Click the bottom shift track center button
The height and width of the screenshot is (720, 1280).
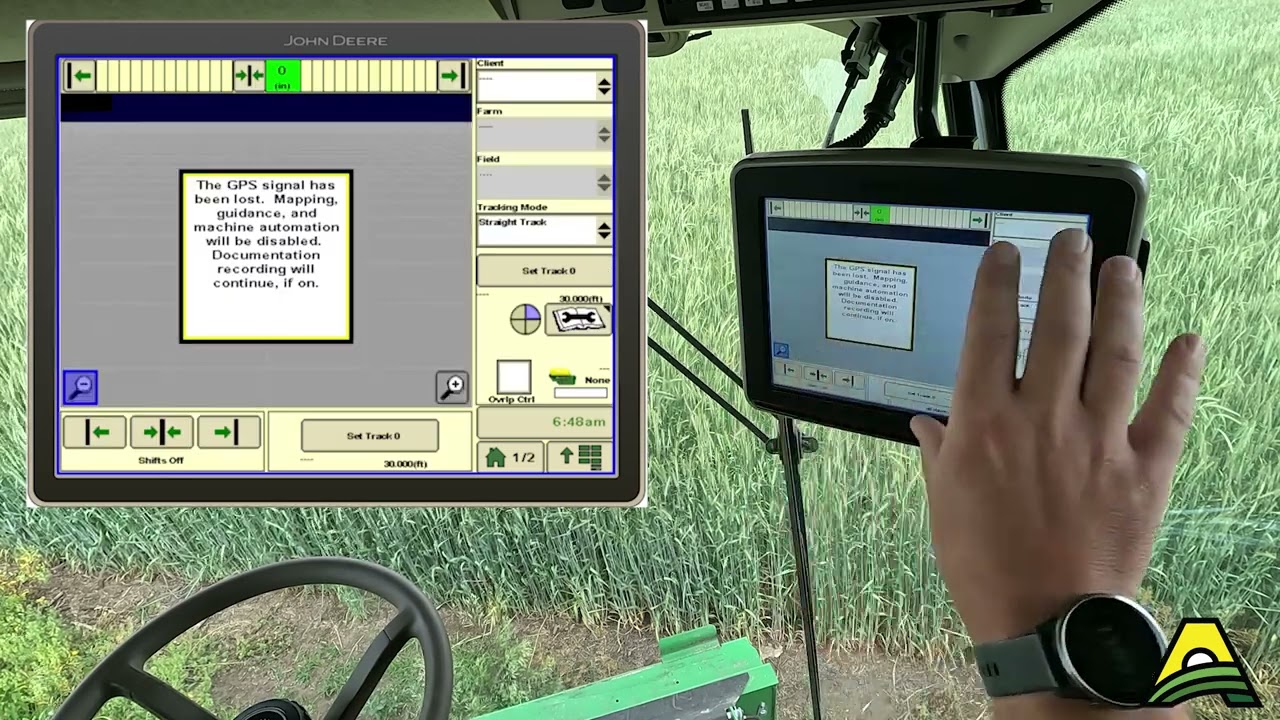point(162,432)
